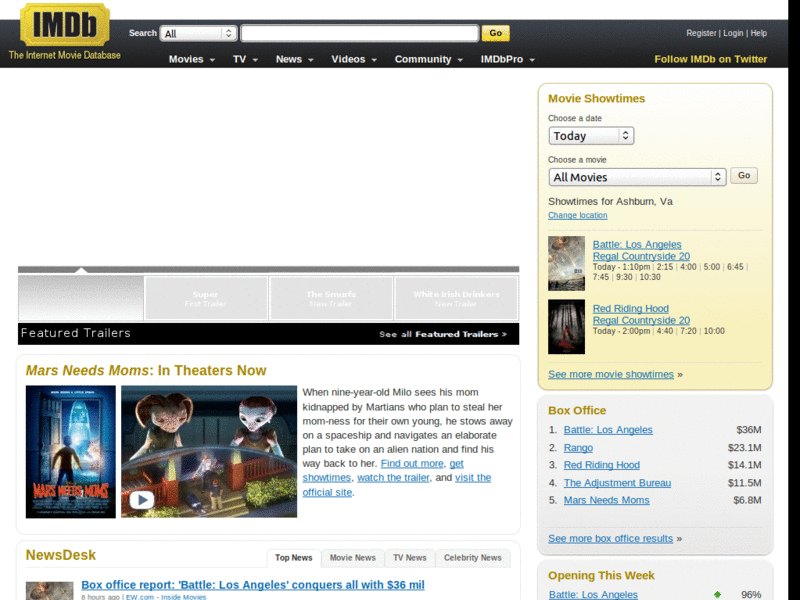Open the box office report headline

coord(253,585)
